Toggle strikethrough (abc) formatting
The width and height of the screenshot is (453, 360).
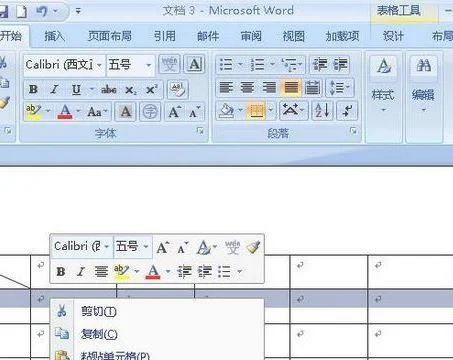click(x=109, y=89)
